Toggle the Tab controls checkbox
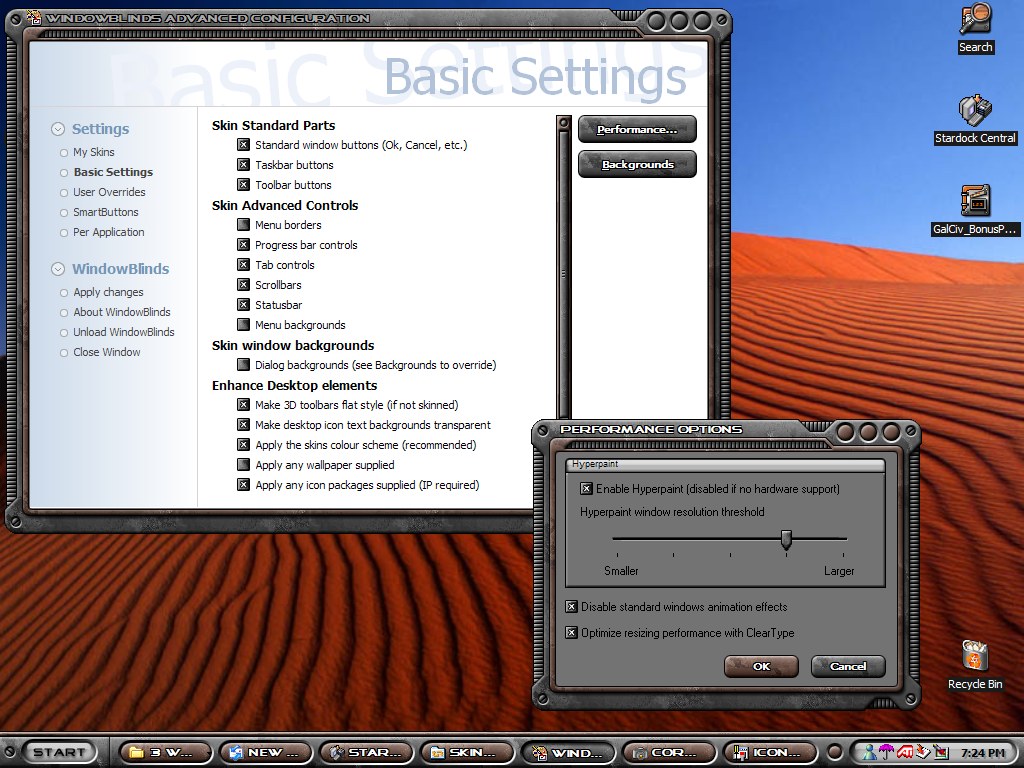The width and height of the screenshot is (1024, 768). pyautogui.click(x=244, y=264)
